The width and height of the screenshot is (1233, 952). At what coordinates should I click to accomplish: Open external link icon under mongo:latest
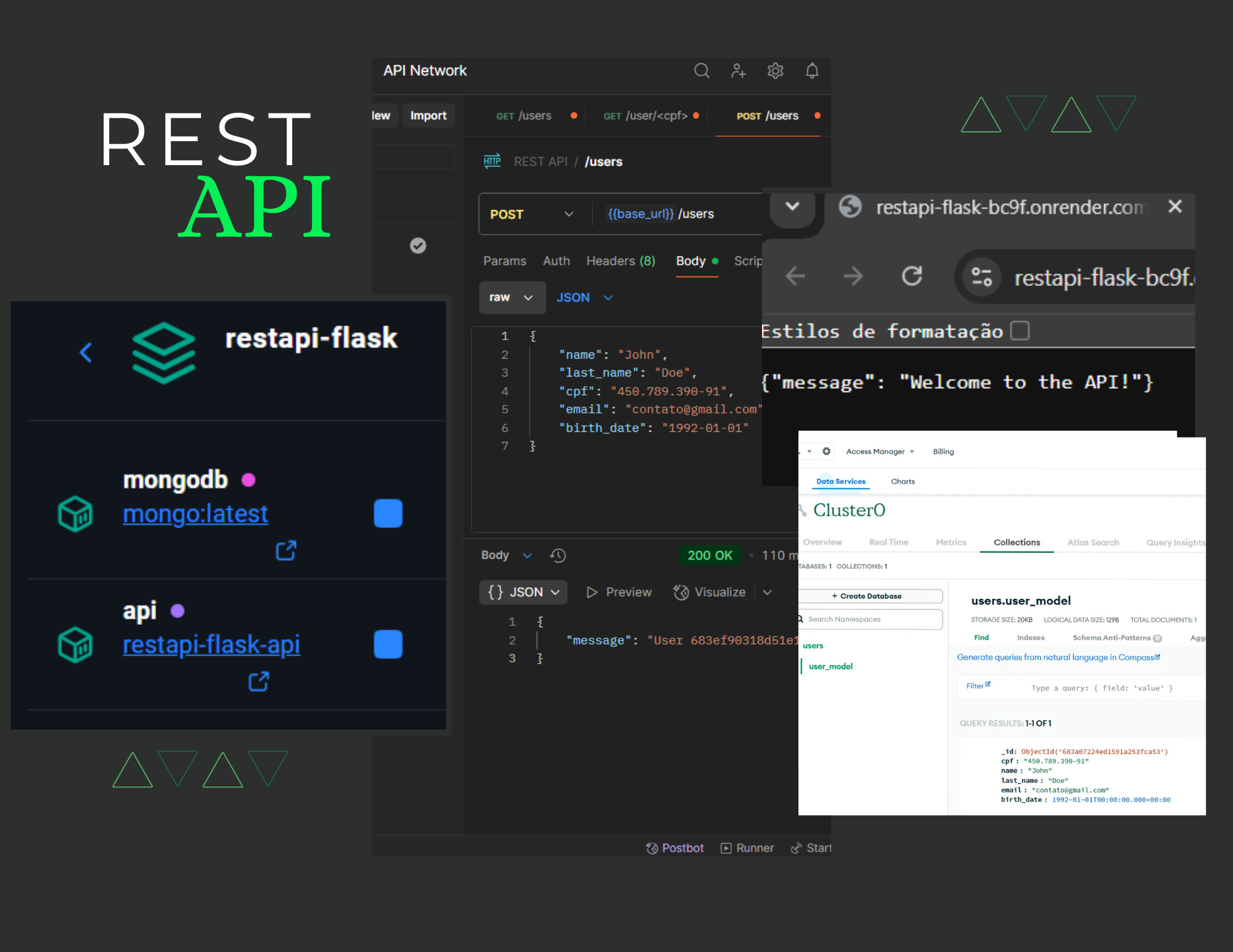coord(286,550)
